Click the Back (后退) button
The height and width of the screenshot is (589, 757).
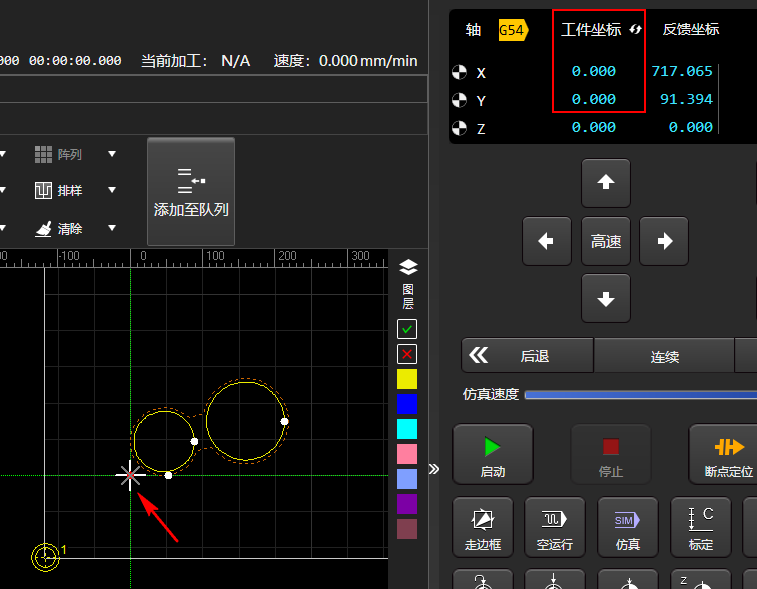point(528,356)
